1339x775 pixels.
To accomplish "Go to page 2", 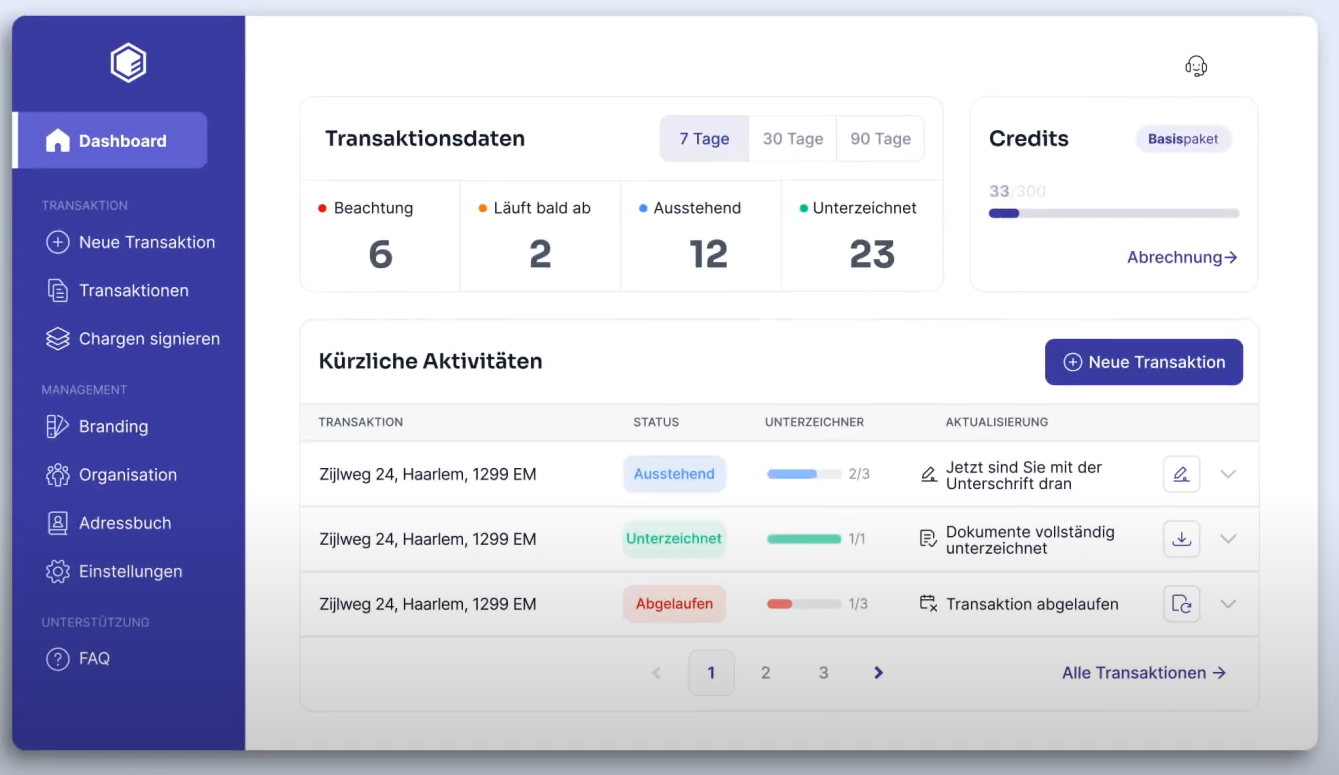I will [766, 673].
